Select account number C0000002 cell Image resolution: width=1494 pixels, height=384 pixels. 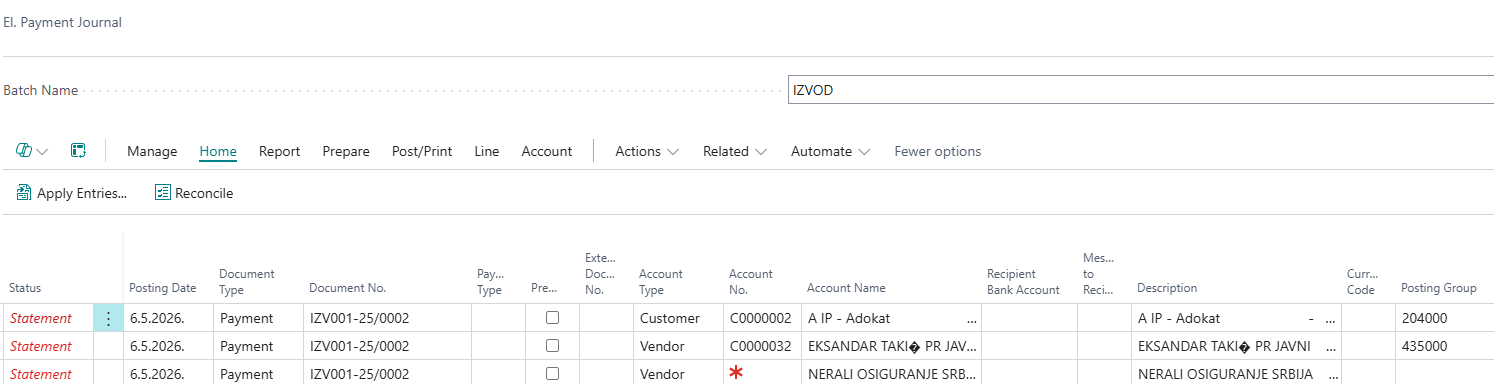click(x=761, y=318)
